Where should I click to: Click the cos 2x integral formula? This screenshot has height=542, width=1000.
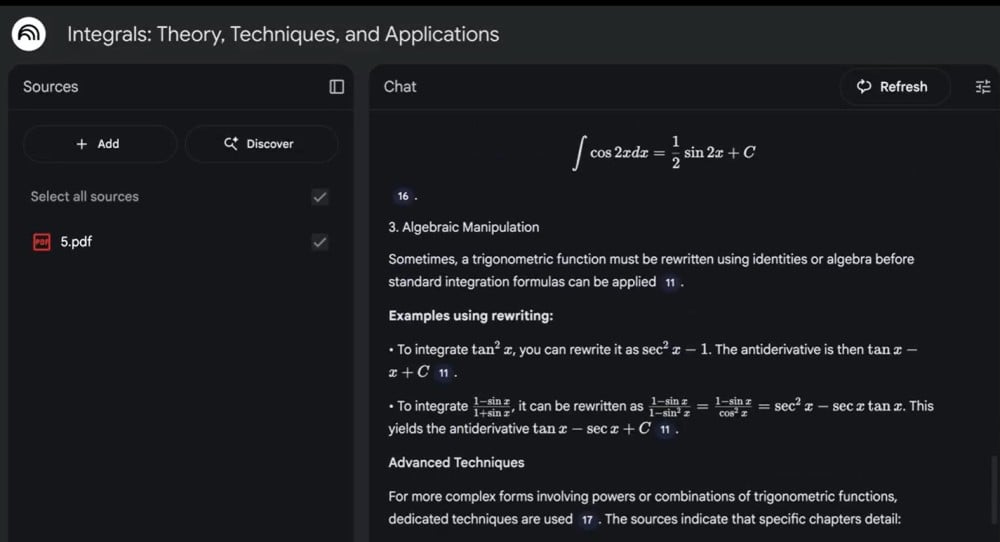pyautogui.click(x=664, y=153)
